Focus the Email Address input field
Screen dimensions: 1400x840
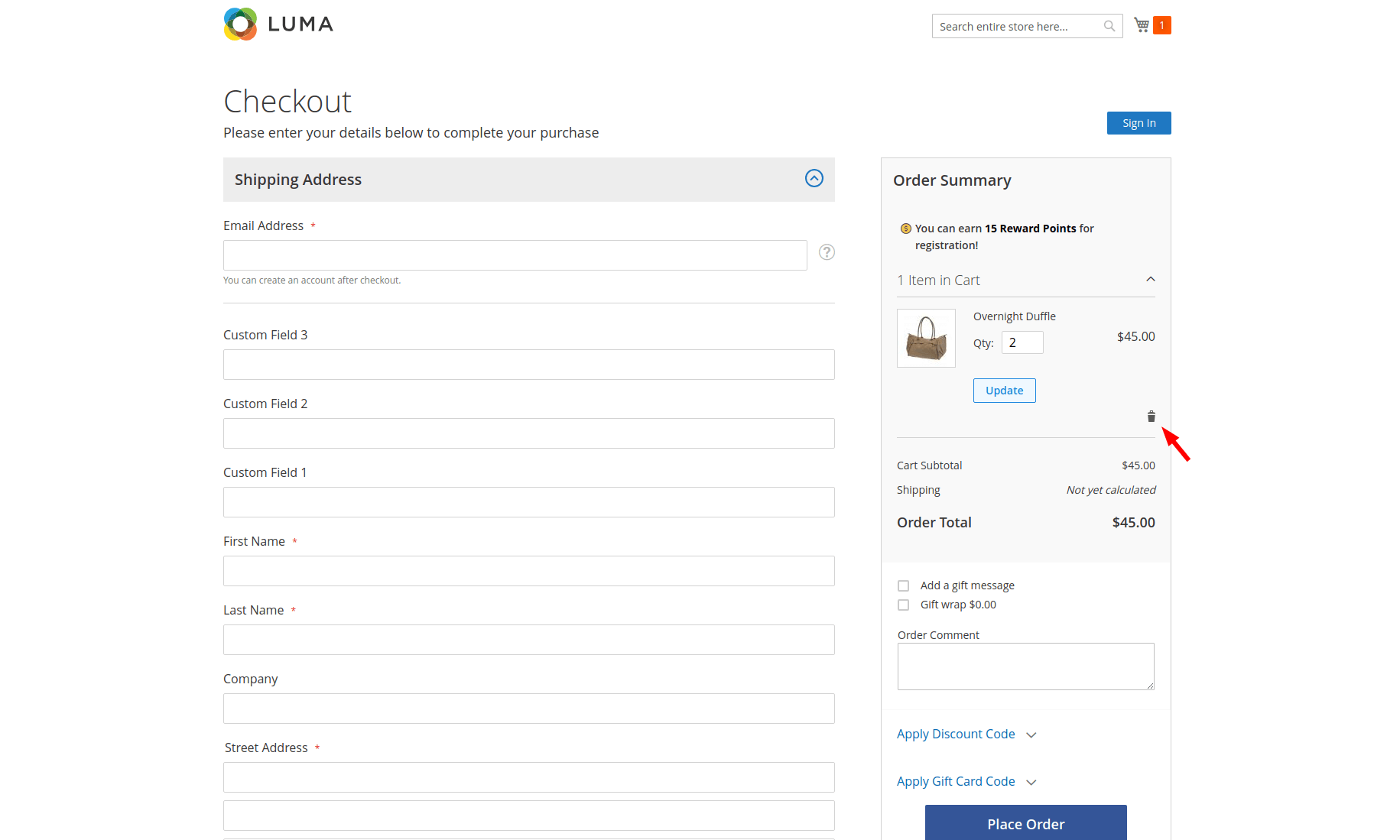tap(515, 255)
